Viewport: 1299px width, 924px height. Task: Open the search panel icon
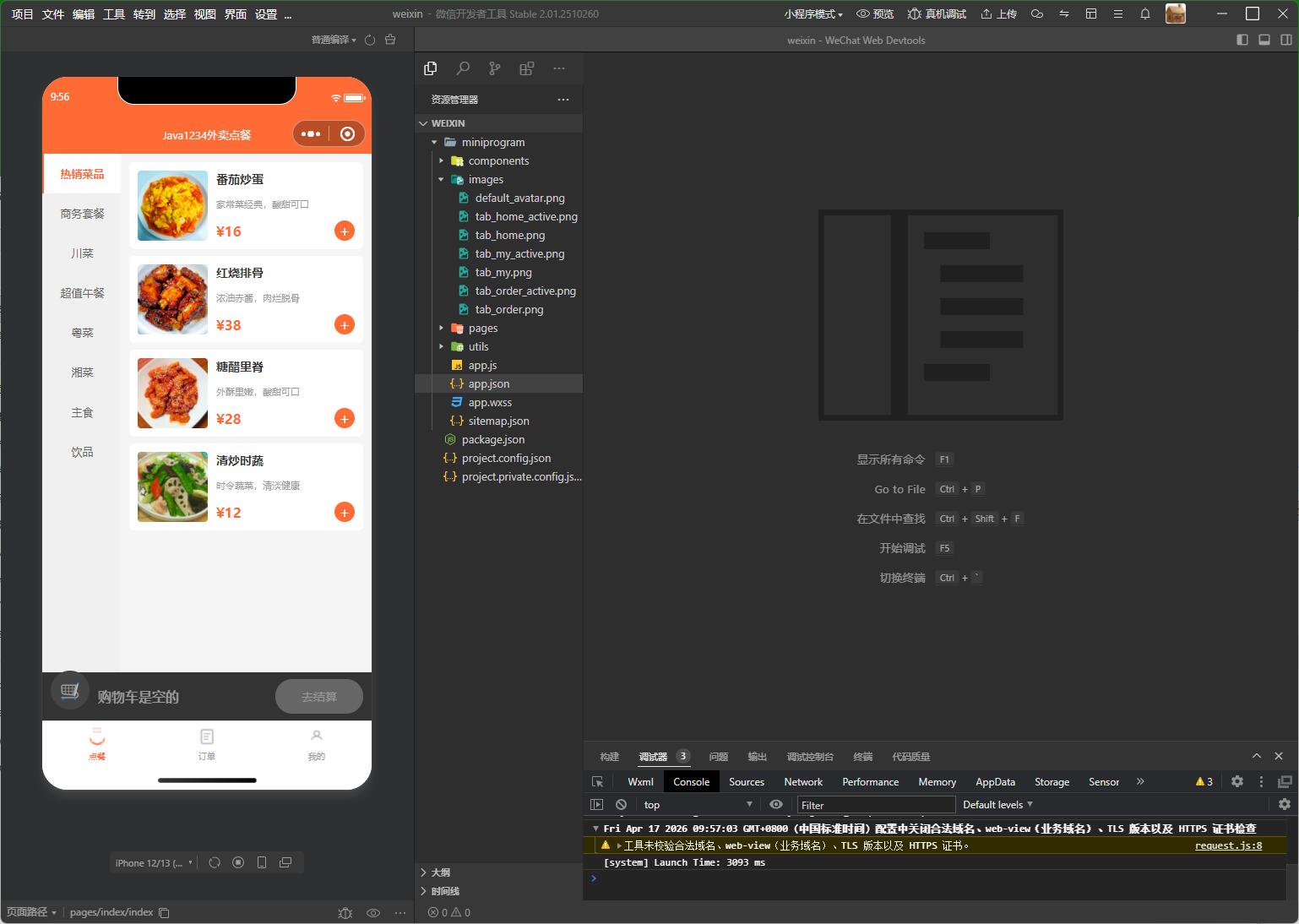click(463, 68)
